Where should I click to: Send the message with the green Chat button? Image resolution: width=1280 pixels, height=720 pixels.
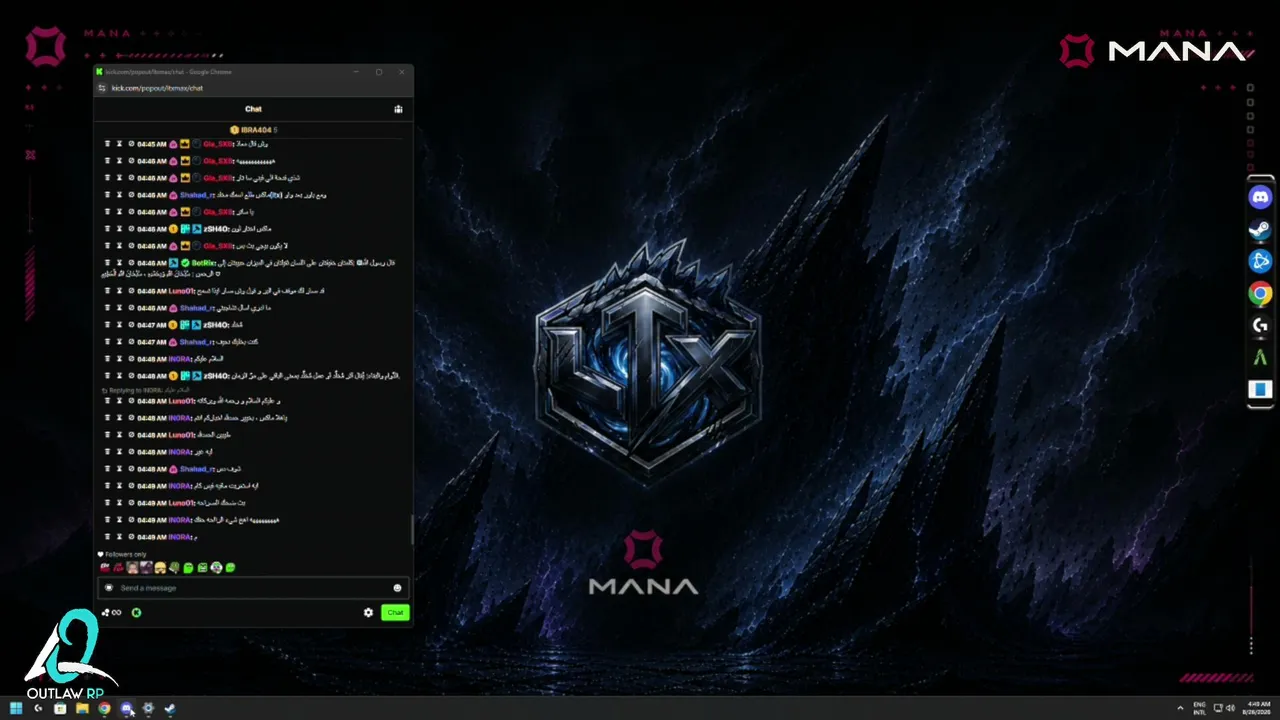pos(395,613)
